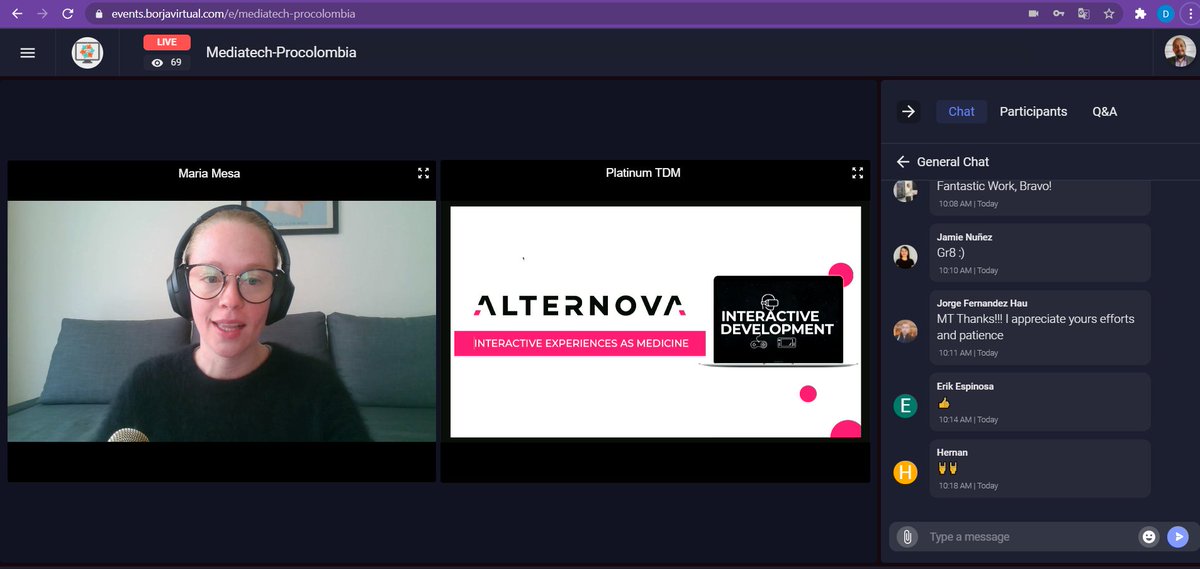The width and height of the screenshot is (1200, 569).
Task: Open the hamburger menu
Action: coord(28,53)
